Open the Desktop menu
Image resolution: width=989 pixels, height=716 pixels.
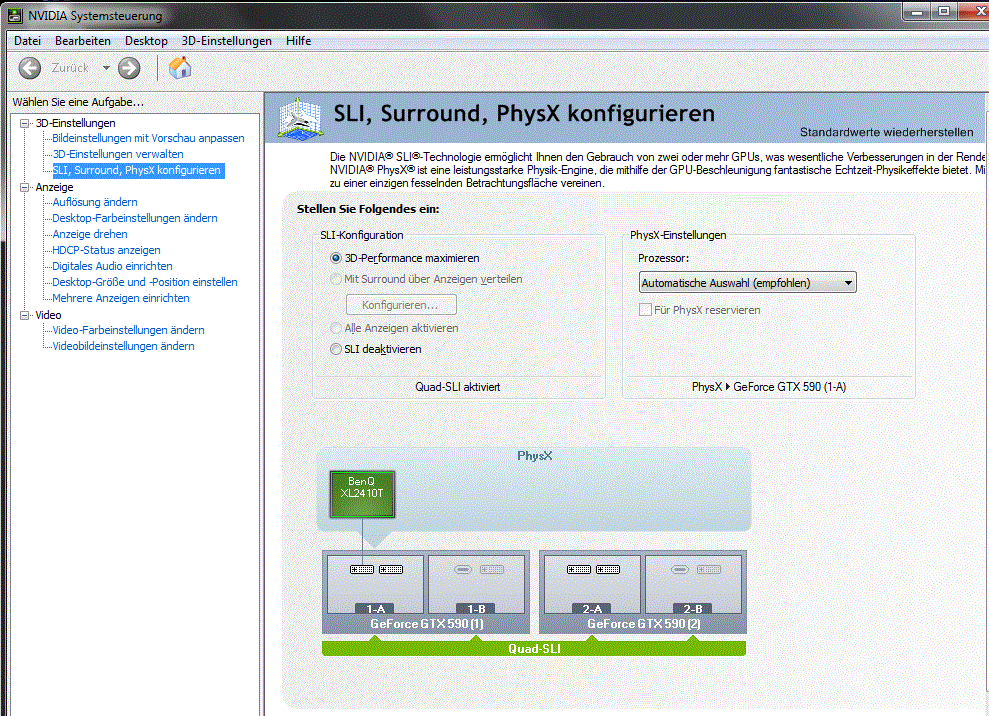146,41
